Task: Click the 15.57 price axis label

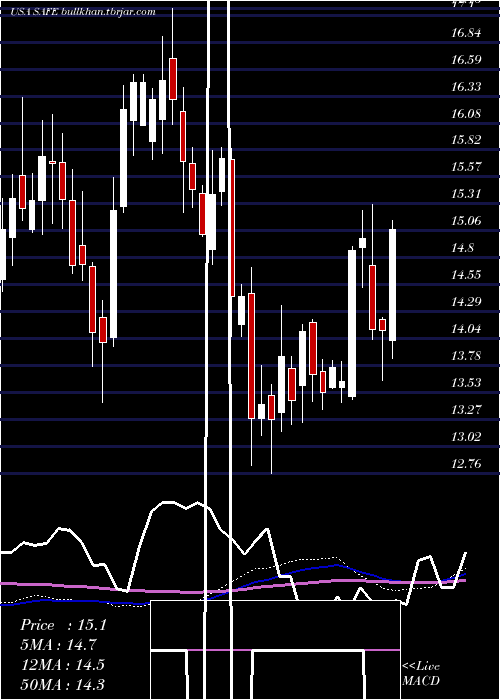Action: (466, 167)
